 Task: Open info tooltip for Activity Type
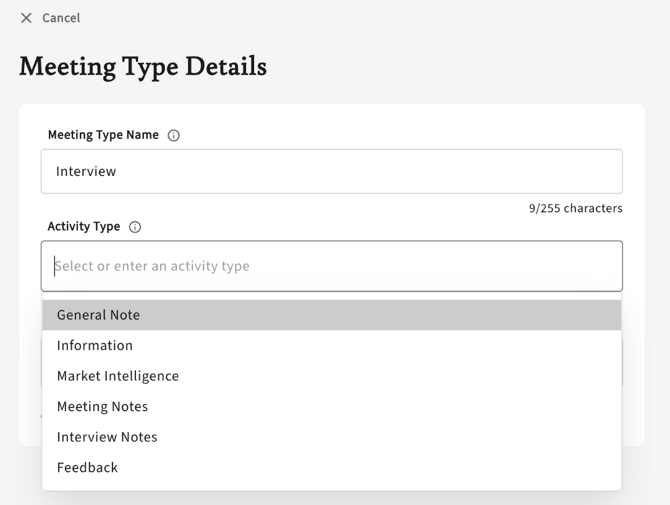[x=135, y=227]
